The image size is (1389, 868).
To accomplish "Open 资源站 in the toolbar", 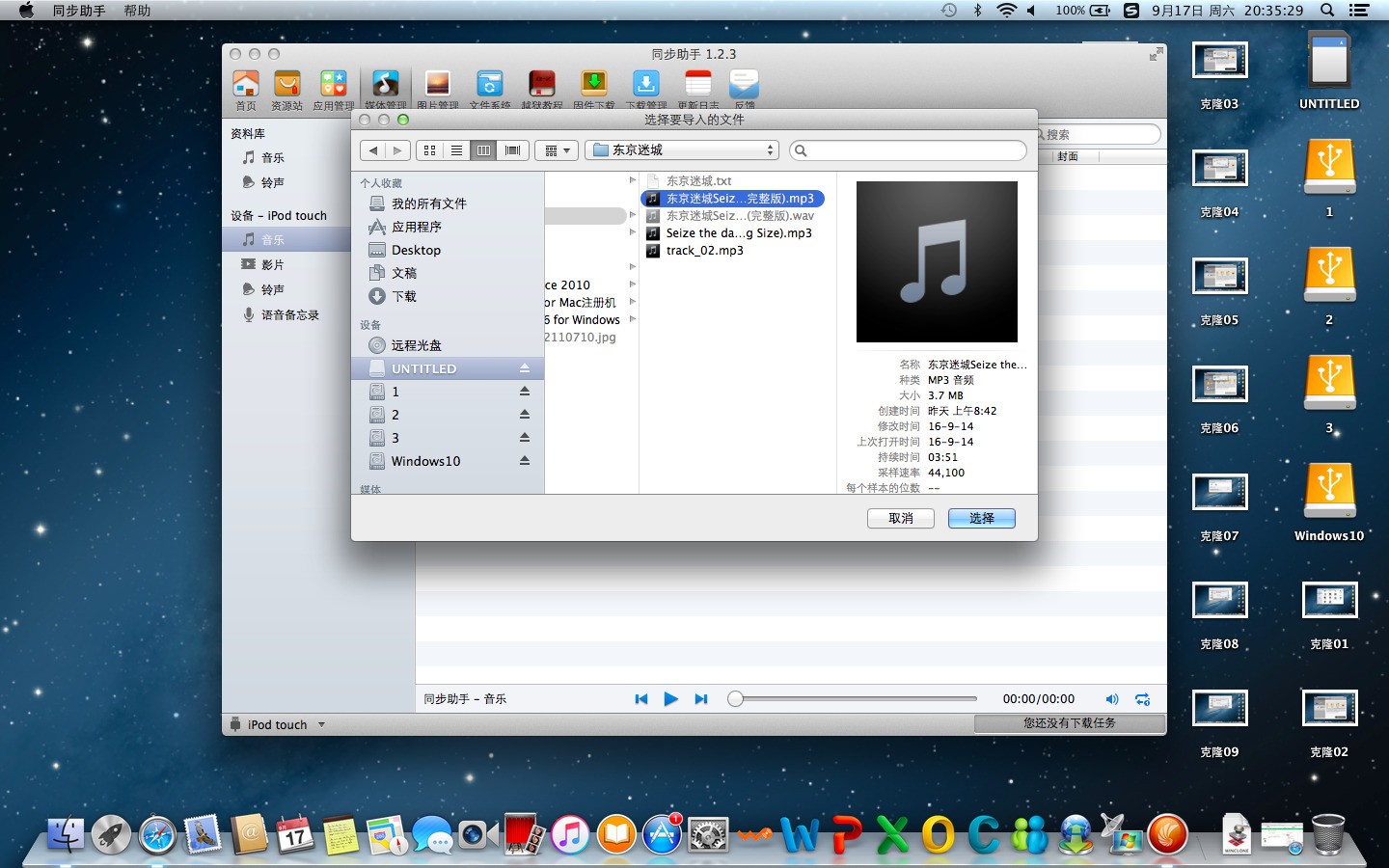I will [x=286, y=87].
